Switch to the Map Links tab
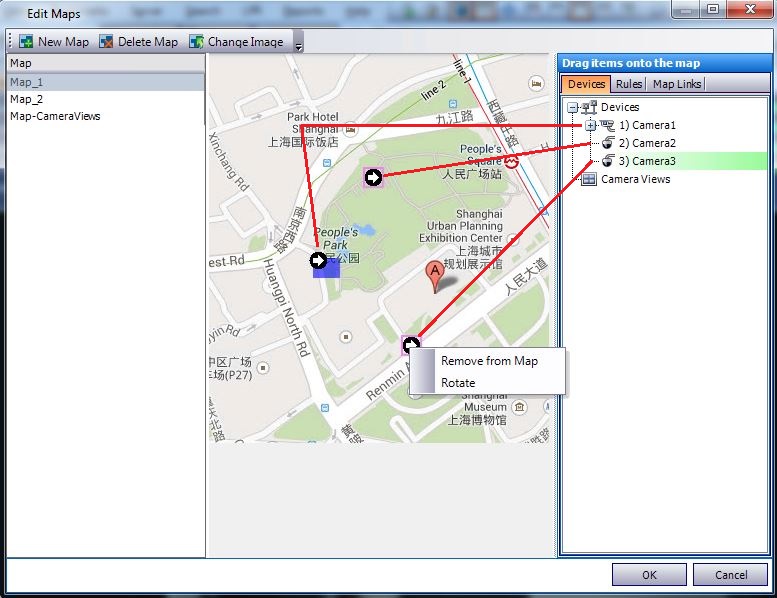777x598 pixels. [676, 84]
